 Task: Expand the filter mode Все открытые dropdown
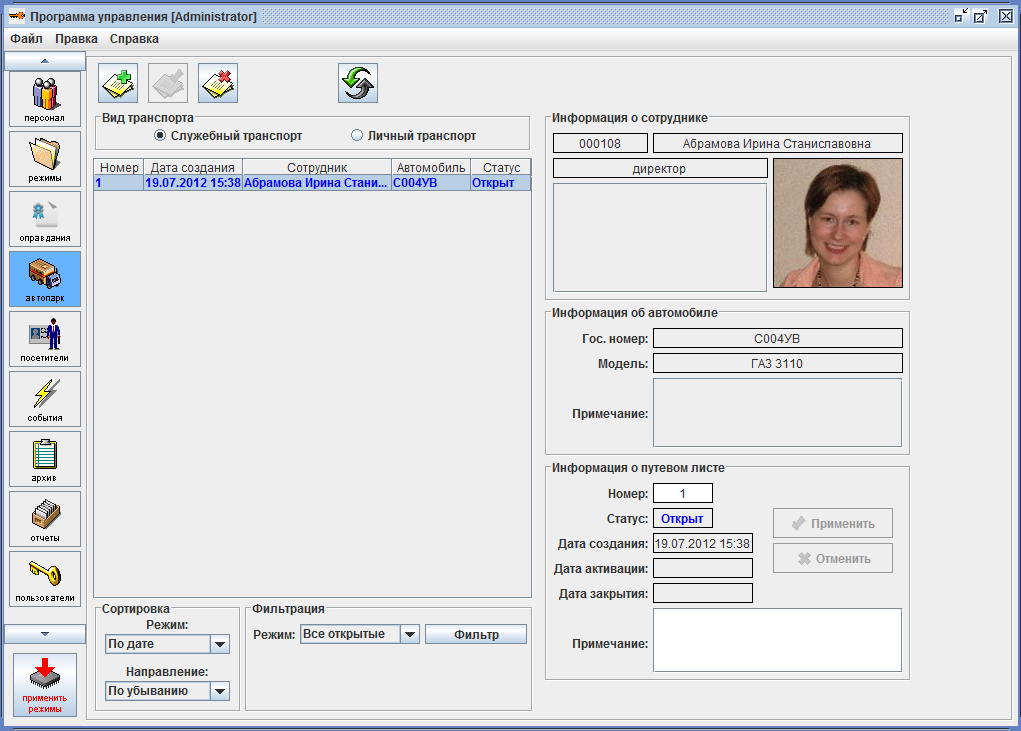pos(409,634)
